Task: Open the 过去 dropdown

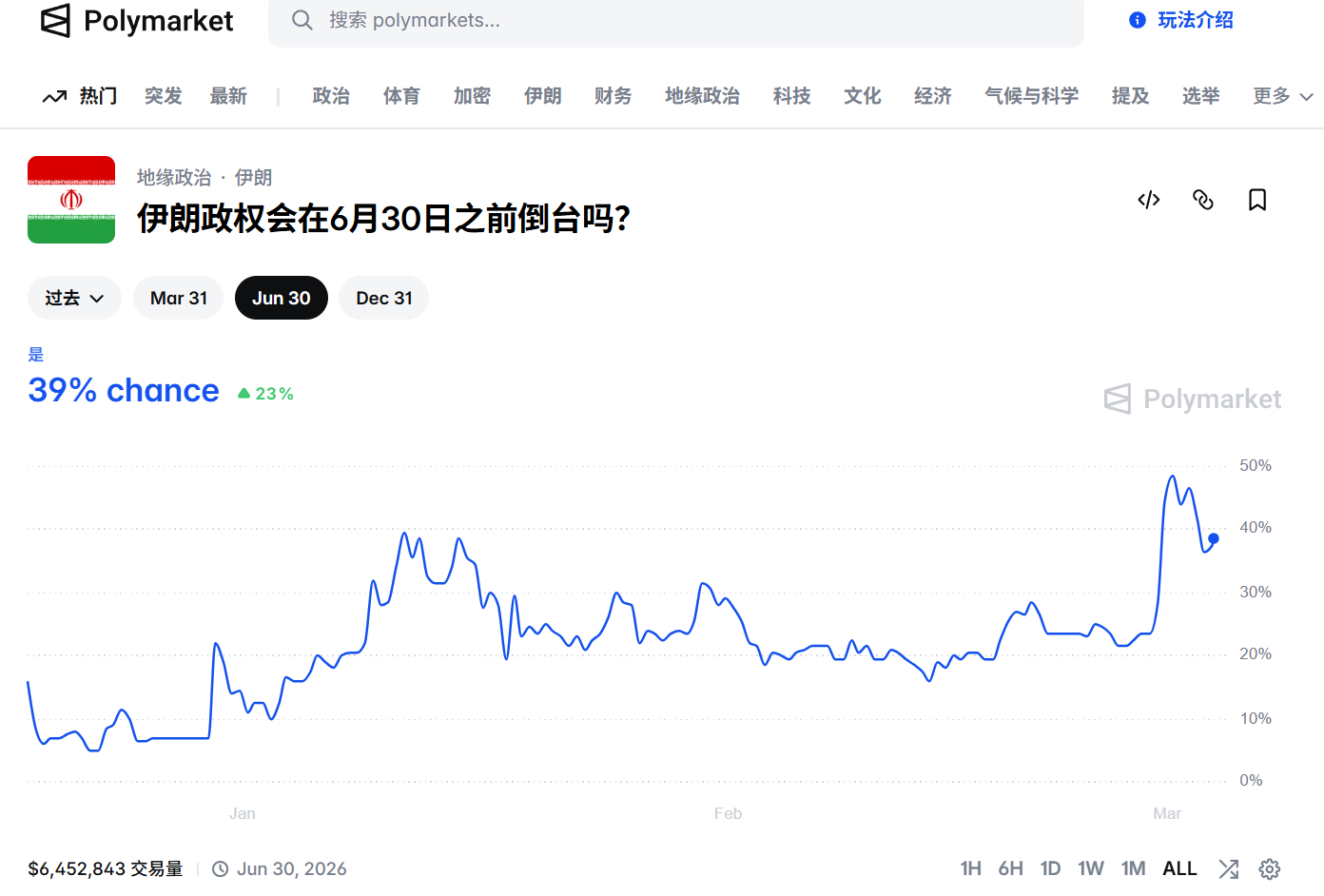Action: (x=74, y=298)
